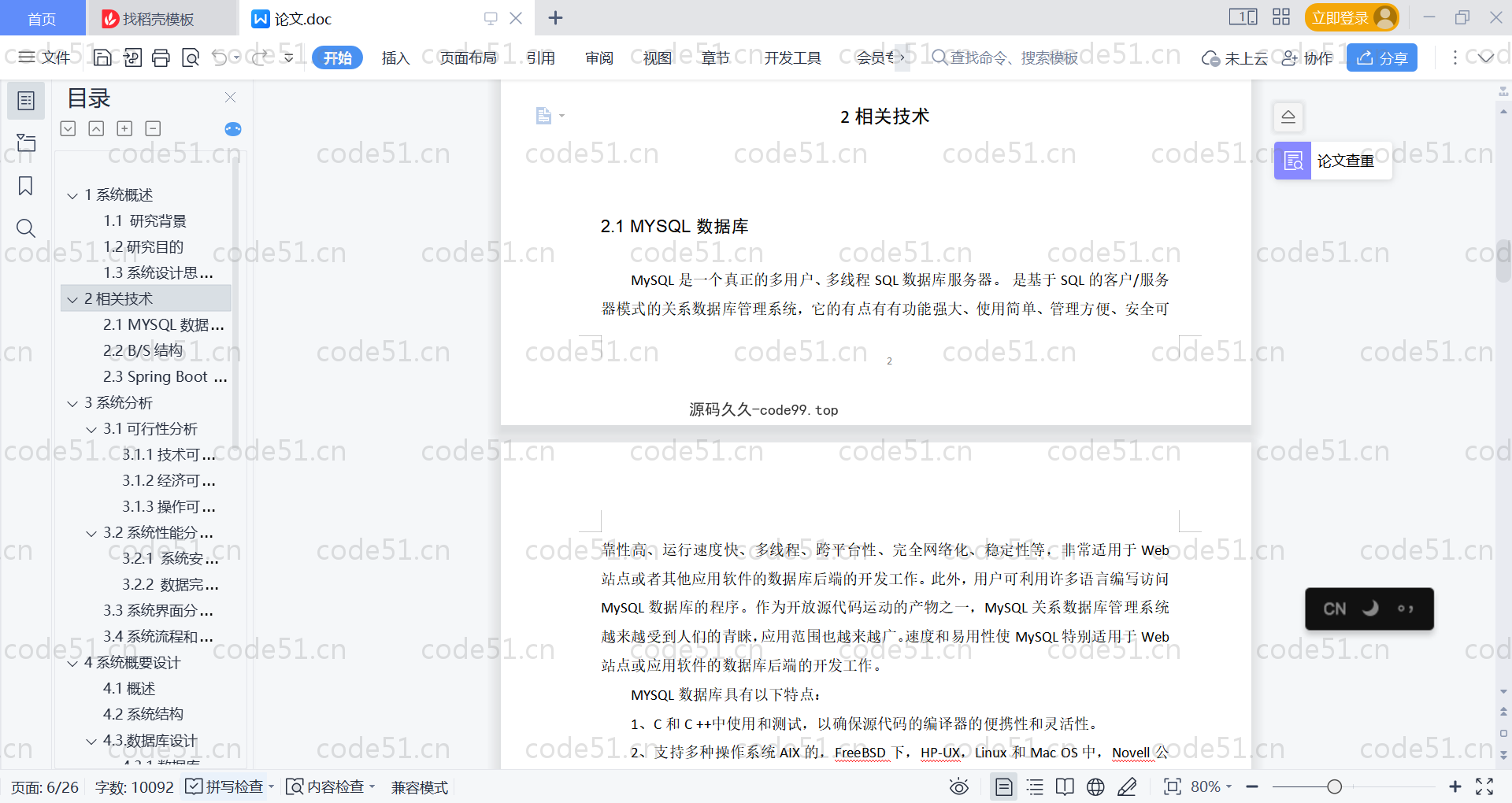Open the search icon in left sidebar

point(26,228)
